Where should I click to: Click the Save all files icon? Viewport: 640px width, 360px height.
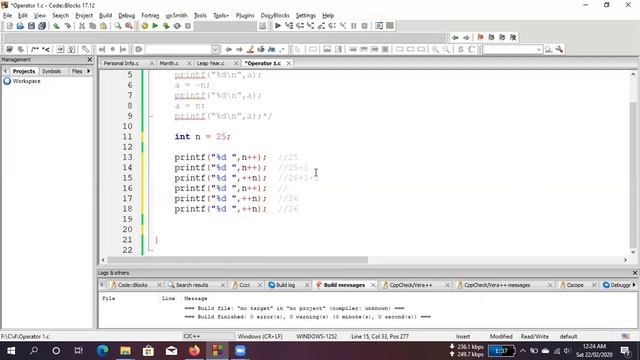42,26
